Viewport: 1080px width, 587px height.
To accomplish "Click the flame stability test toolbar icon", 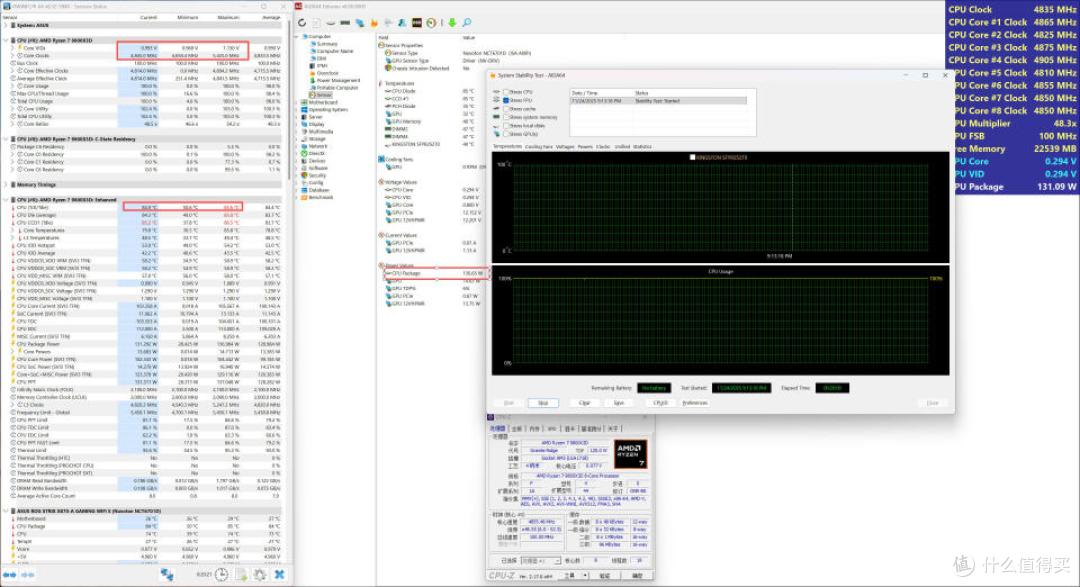I will coord(374,23).
